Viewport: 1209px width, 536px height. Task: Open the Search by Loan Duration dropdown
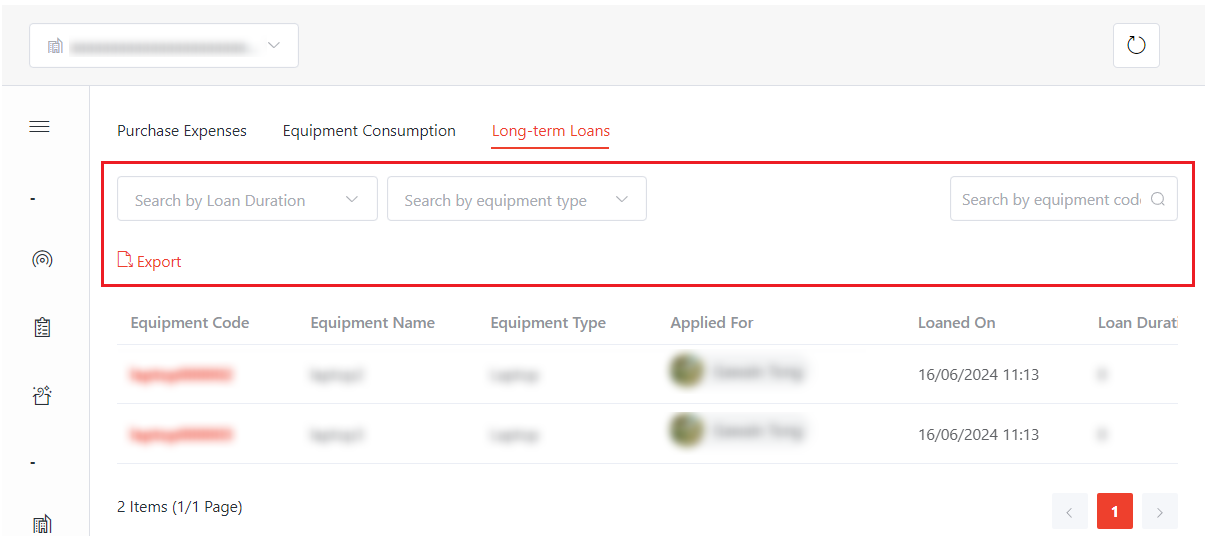(247, 199)
